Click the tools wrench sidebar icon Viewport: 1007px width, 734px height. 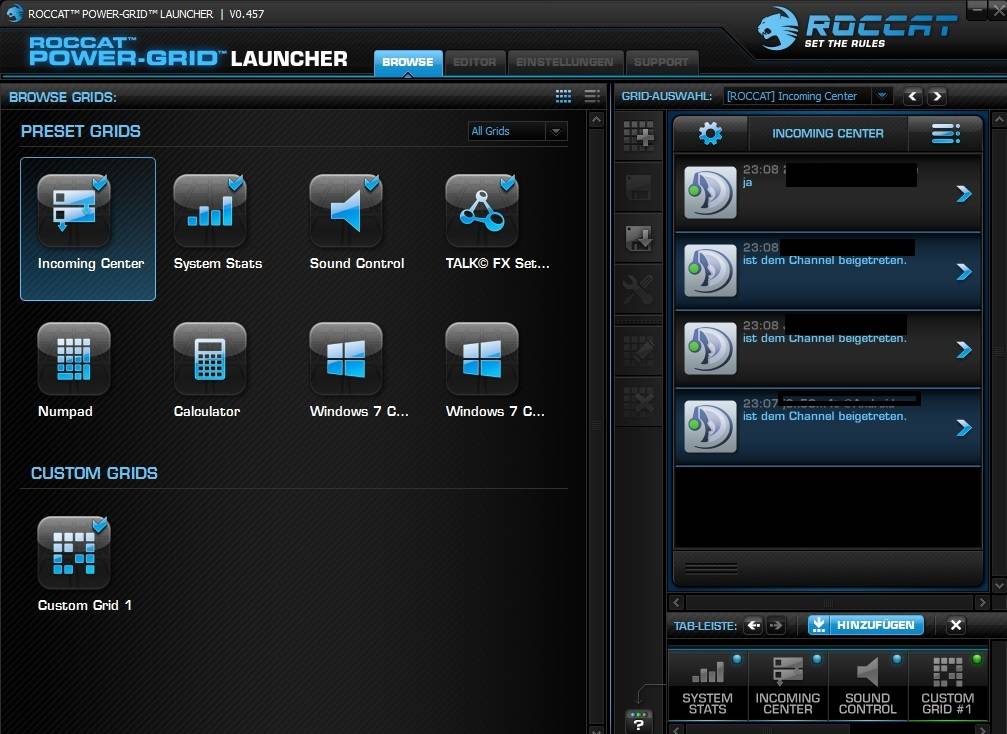pos(638,289)
